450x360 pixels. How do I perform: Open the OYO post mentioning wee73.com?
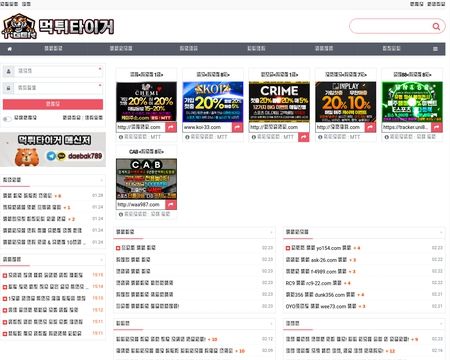[x=321, y=306]
